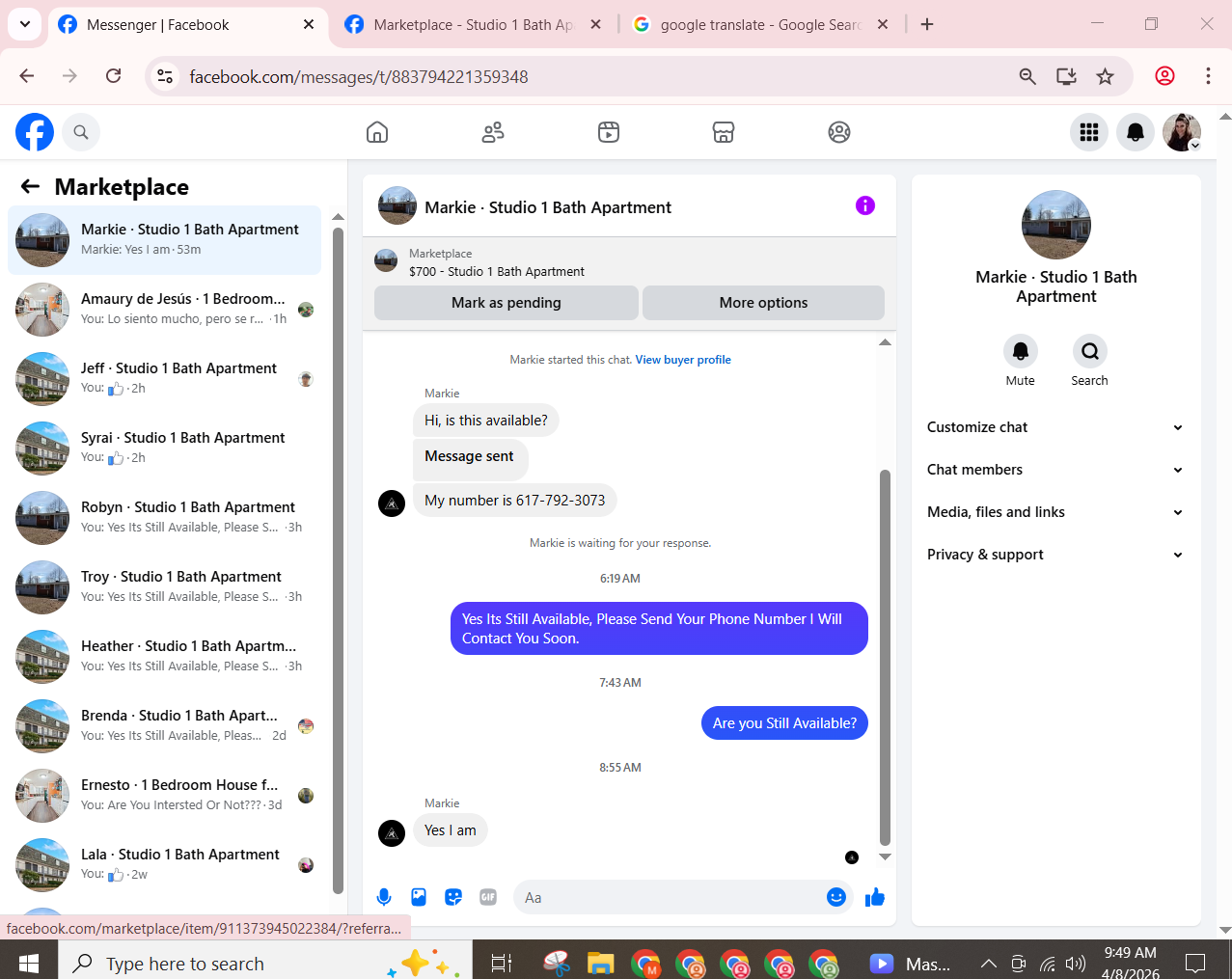
Task: Open the account profile picture menu
Action: tap(1182, 132)
